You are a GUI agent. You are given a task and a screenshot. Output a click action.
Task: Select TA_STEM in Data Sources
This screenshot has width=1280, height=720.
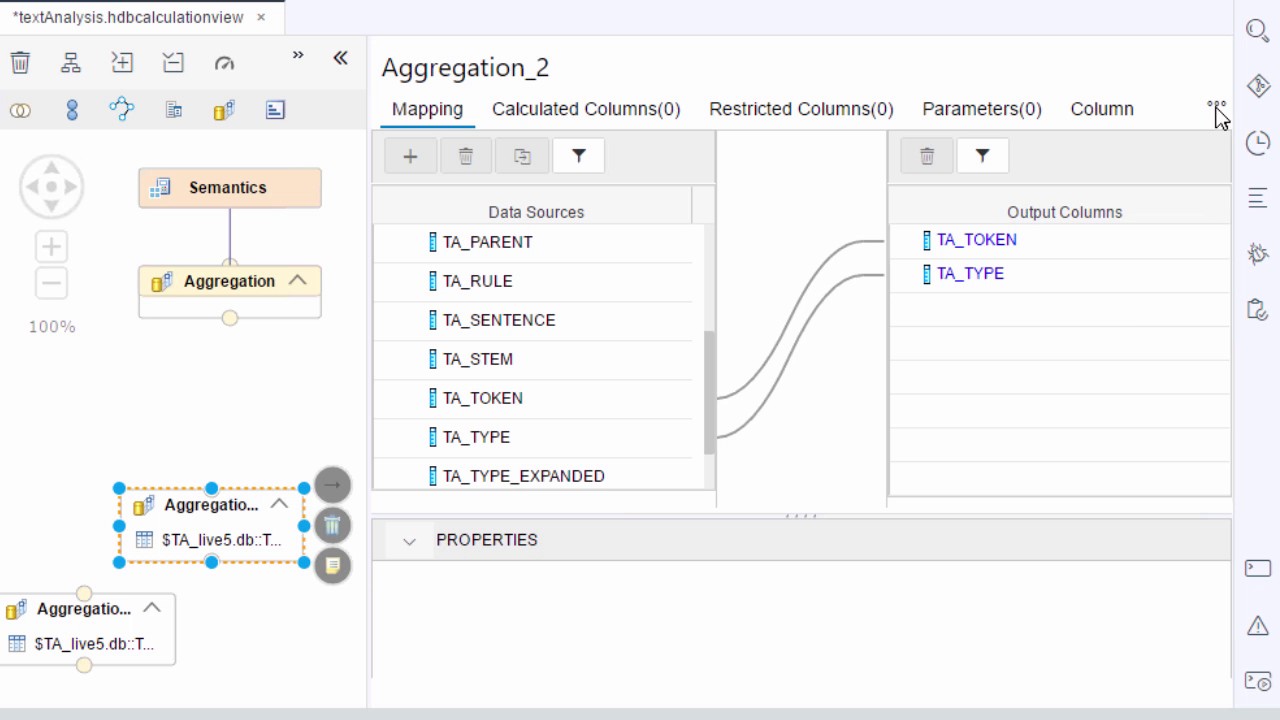tap(532, 359)
